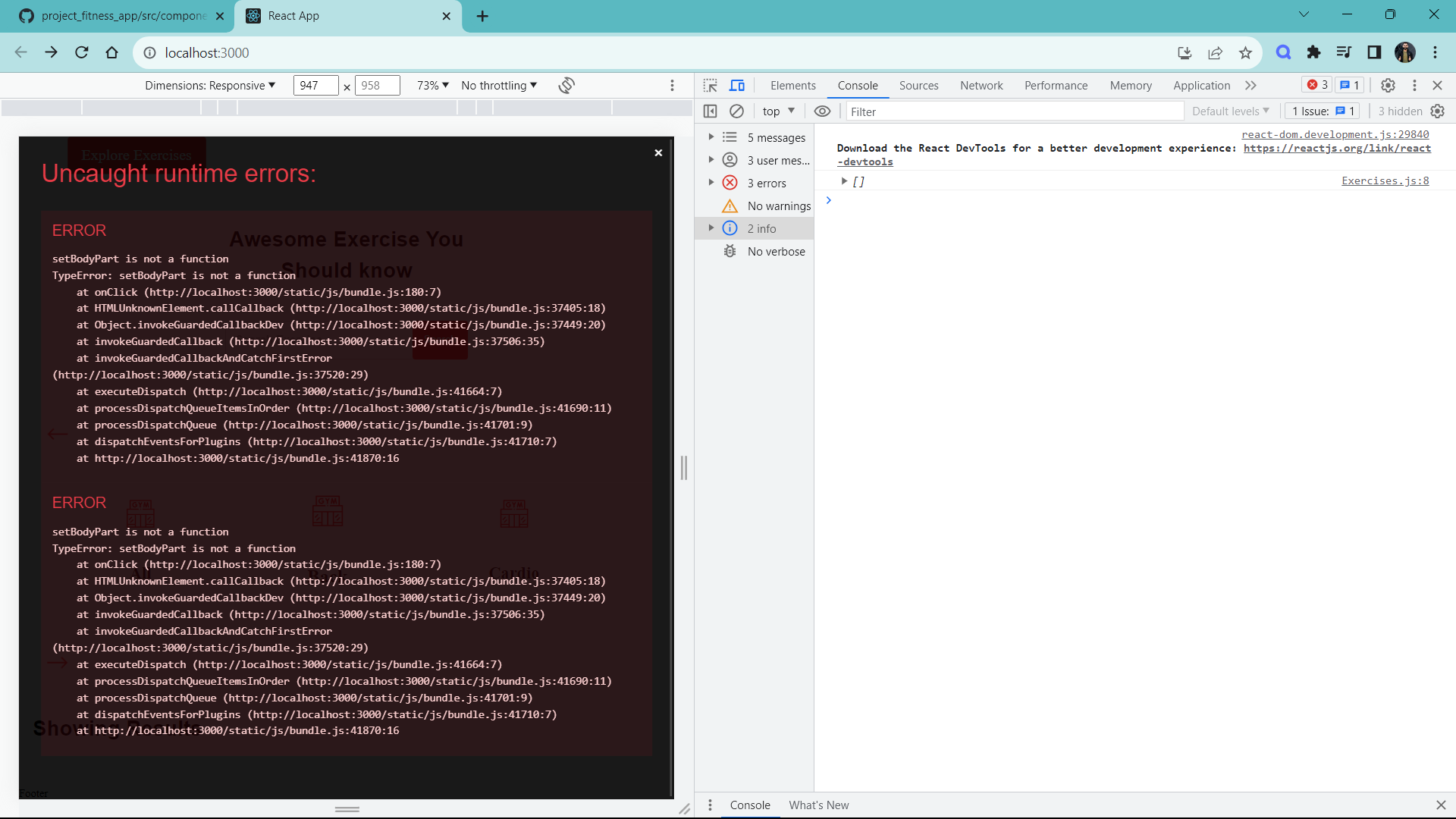The image size is (1456, 819).
Task: Install the app from the address bar
Action: tap(1184, 52)
